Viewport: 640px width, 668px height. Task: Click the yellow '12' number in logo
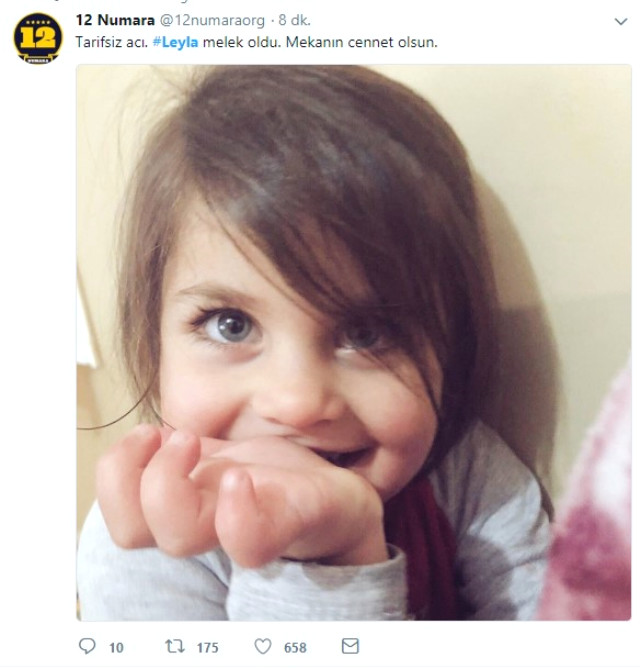[38, 37]
